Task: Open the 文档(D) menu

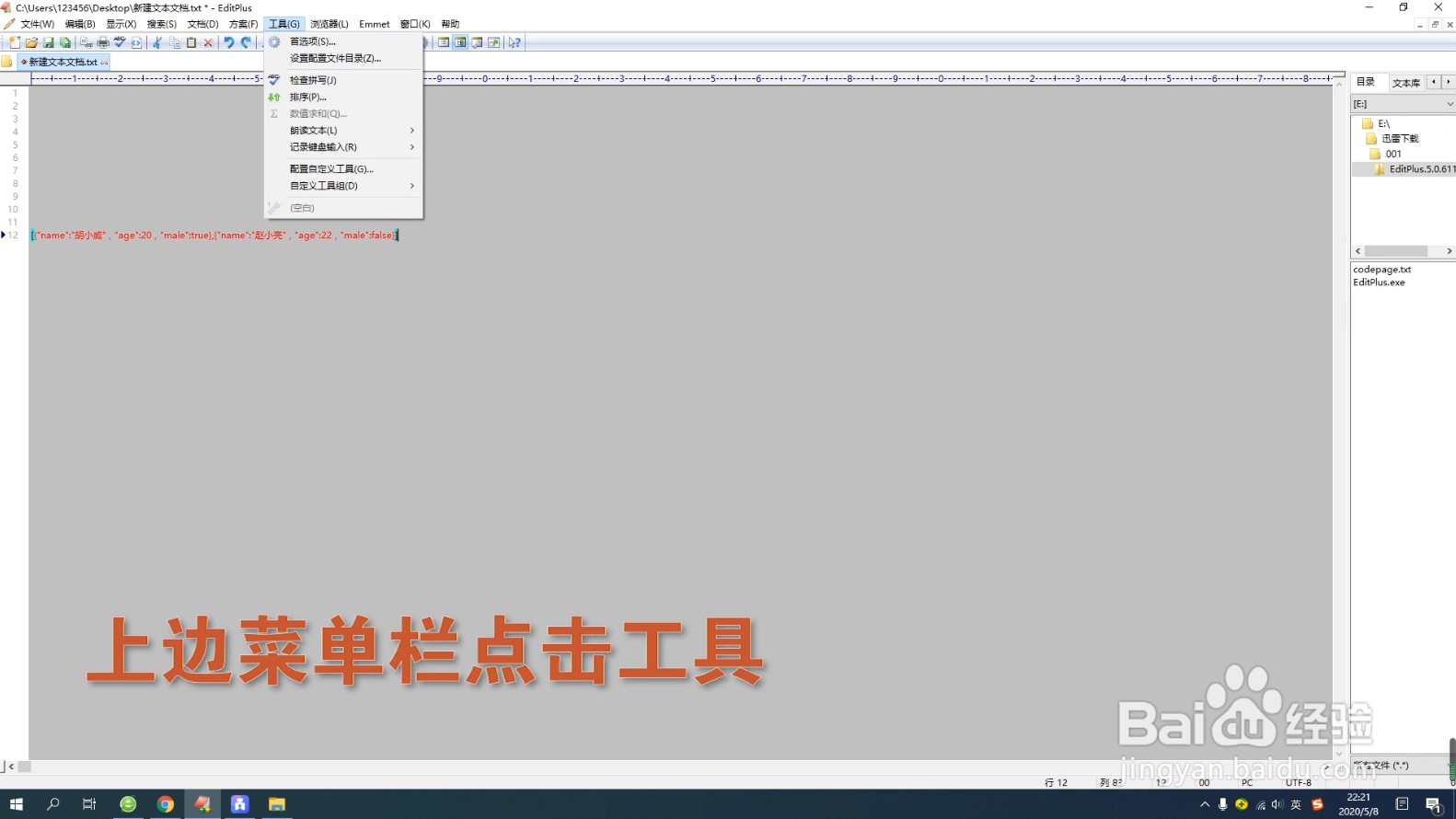Action: pyautogui.click(x=202, y=24)
